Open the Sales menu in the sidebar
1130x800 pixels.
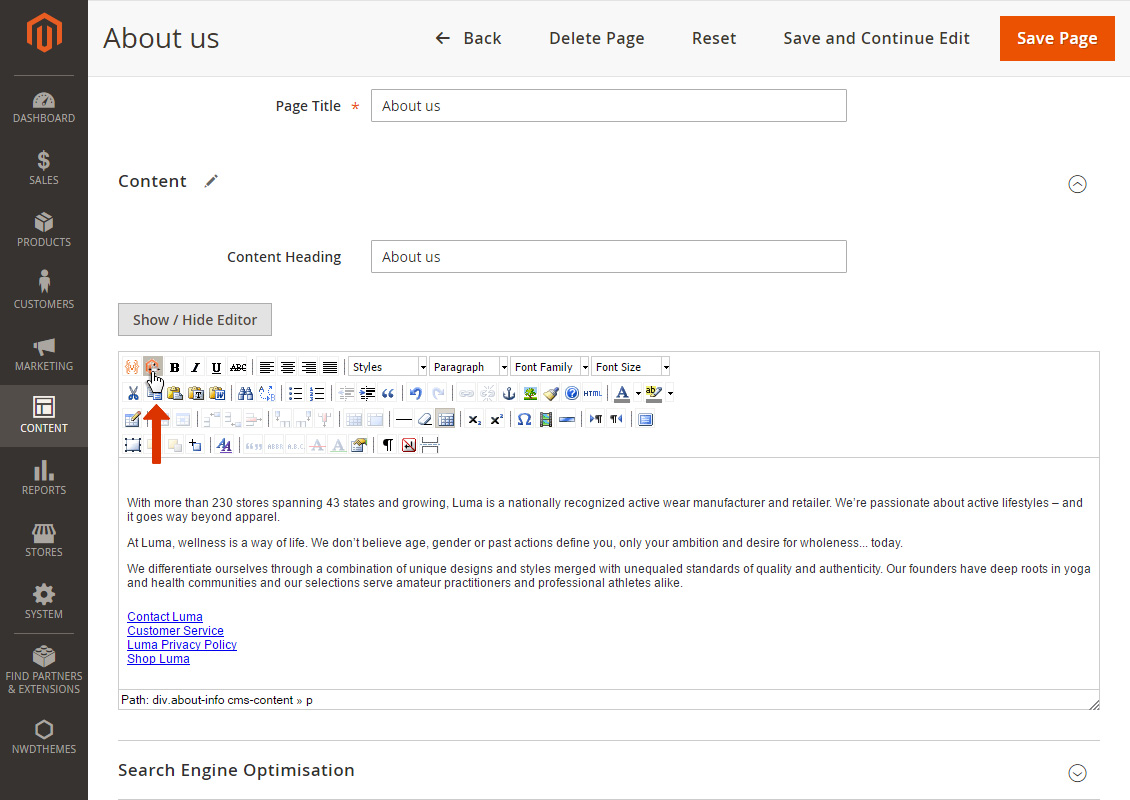(x=44, y=169)
